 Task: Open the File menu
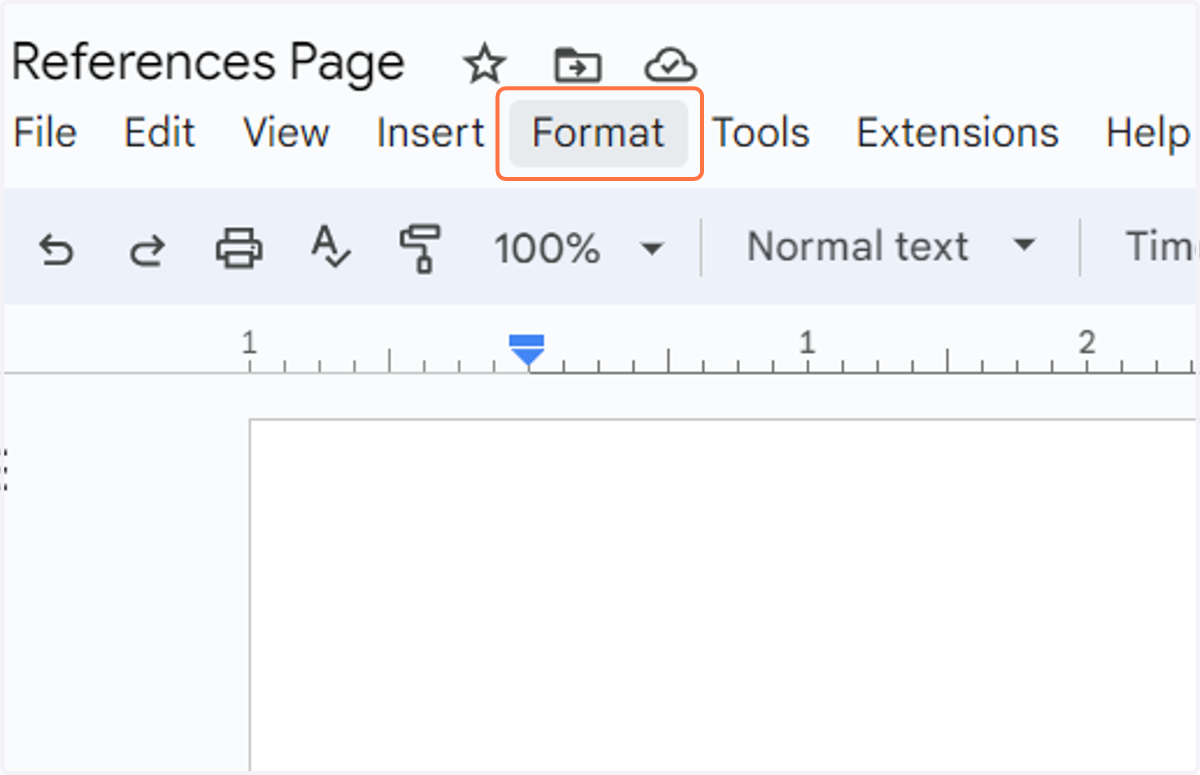(45, 133)
